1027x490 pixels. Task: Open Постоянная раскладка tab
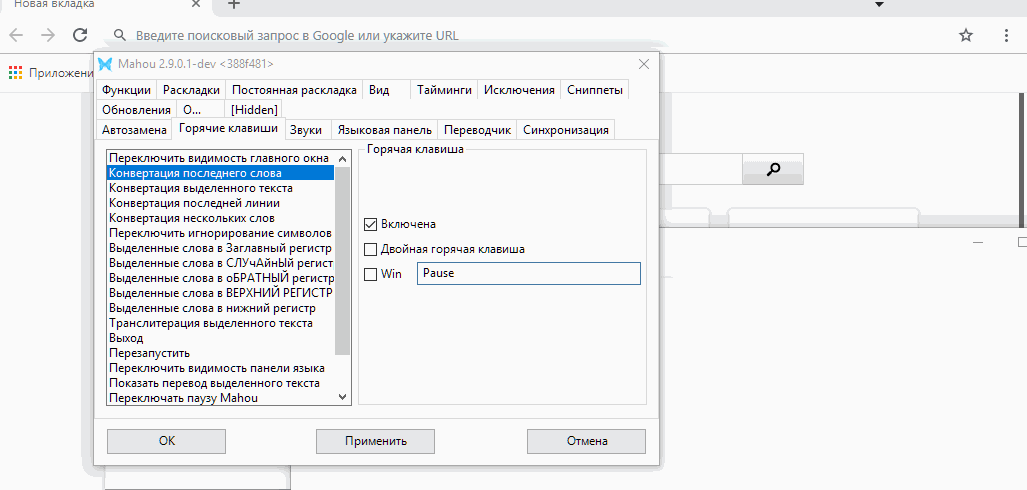(x=294, y=90)
